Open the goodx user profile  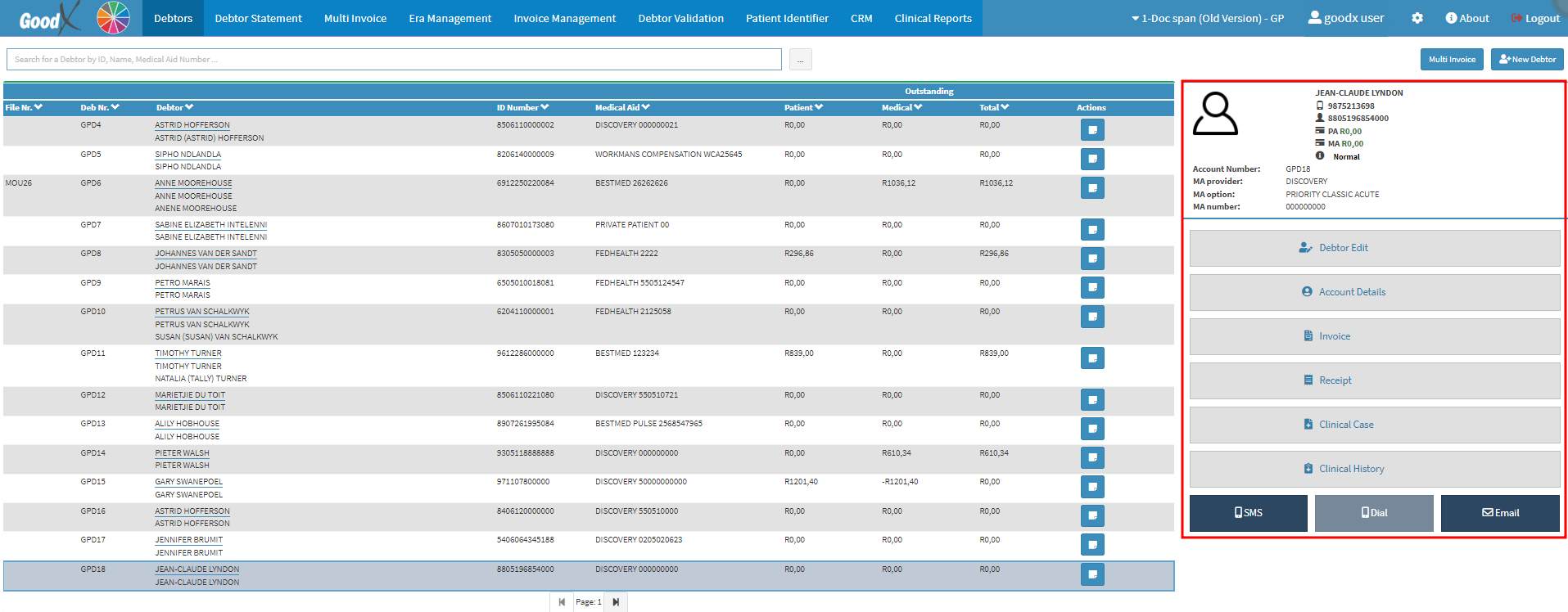click(x=1346, y=18)
